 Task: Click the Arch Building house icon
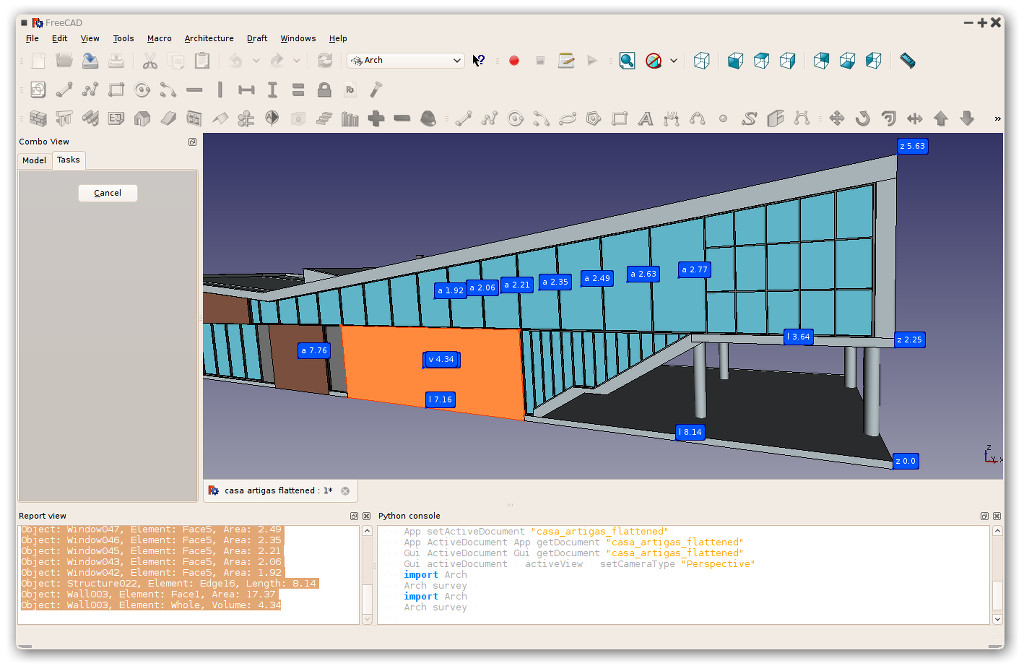tap(142, 118)
